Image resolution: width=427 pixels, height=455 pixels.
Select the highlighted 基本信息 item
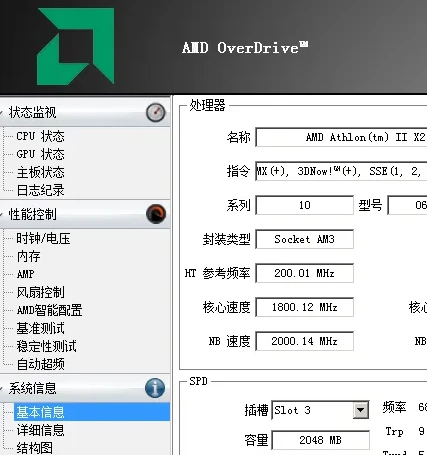pyautogui.click(x=92, y=412)
